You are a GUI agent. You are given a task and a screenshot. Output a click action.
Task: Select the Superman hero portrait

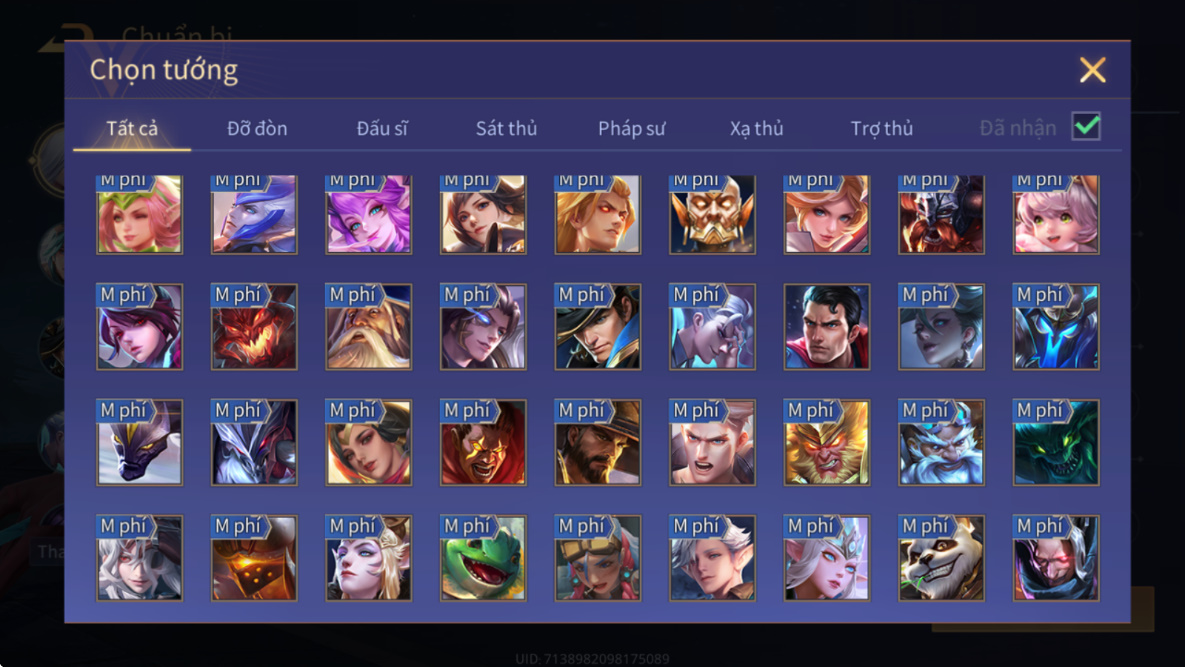pyautogui.click(x=827, y=327)
